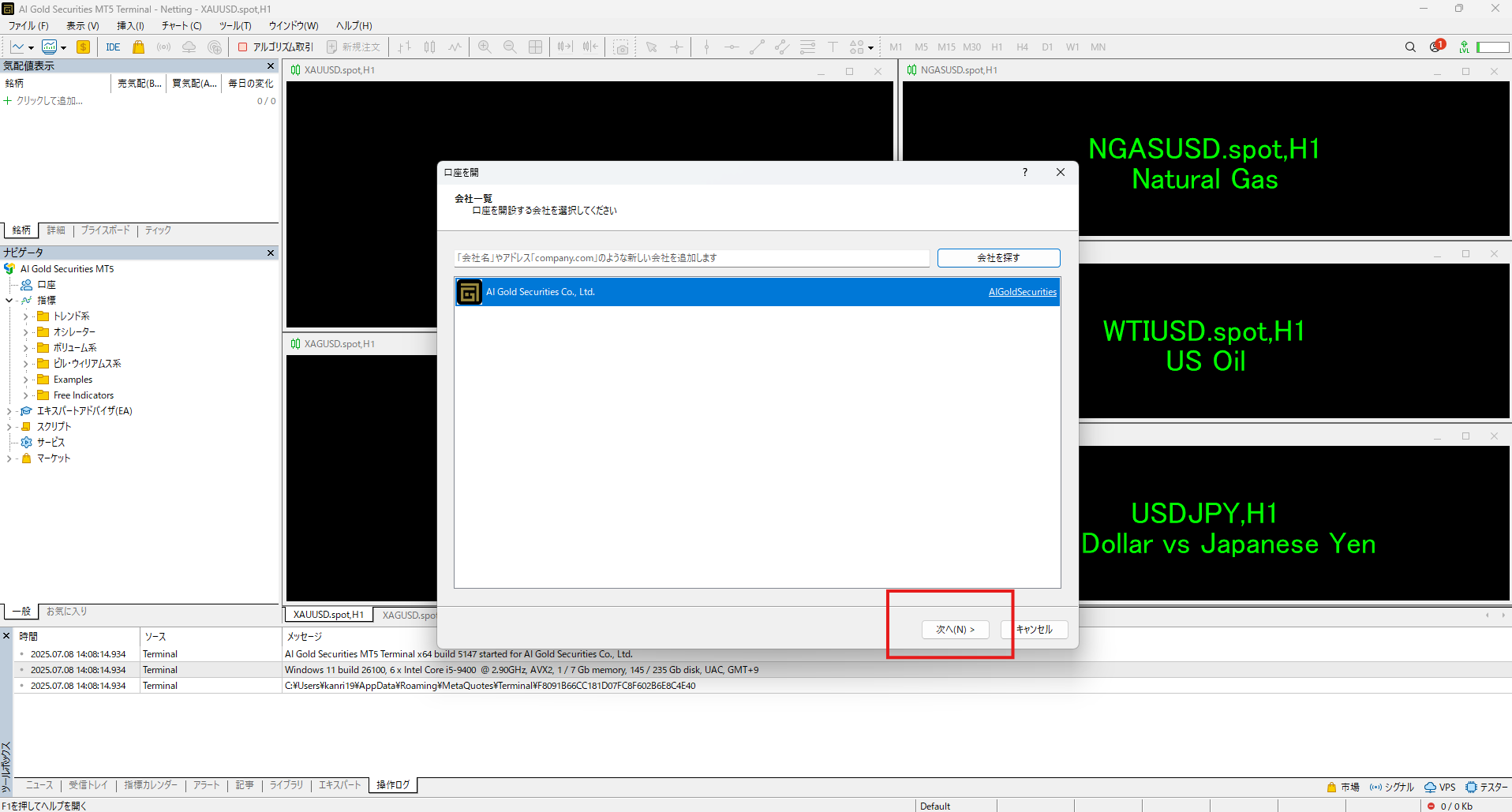Toggle the アルゴリズム取引 button

point(276,47)
